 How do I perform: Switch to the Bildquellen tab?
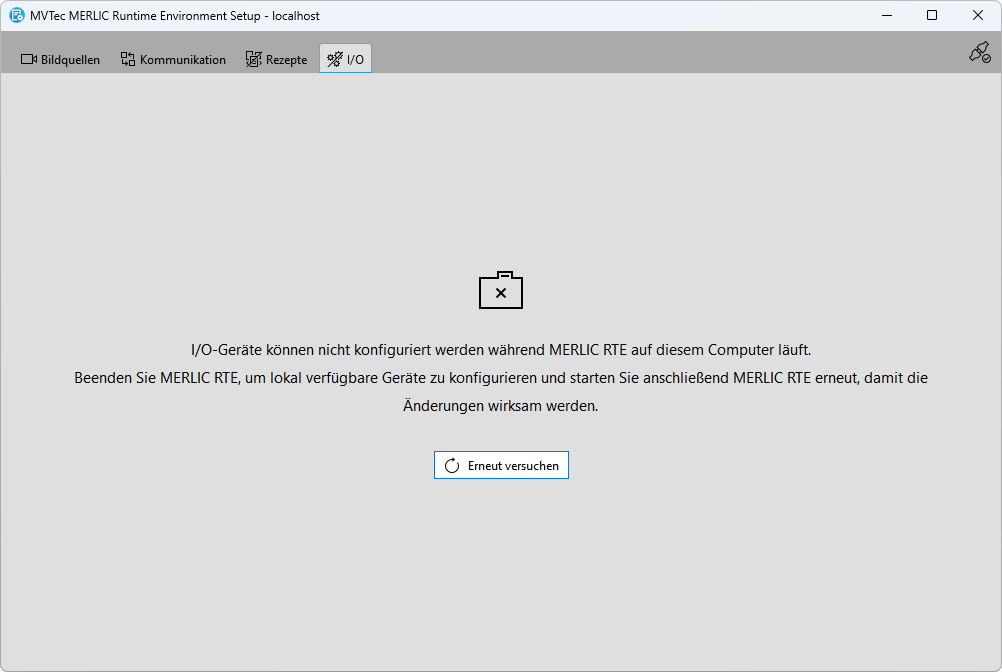70,60
